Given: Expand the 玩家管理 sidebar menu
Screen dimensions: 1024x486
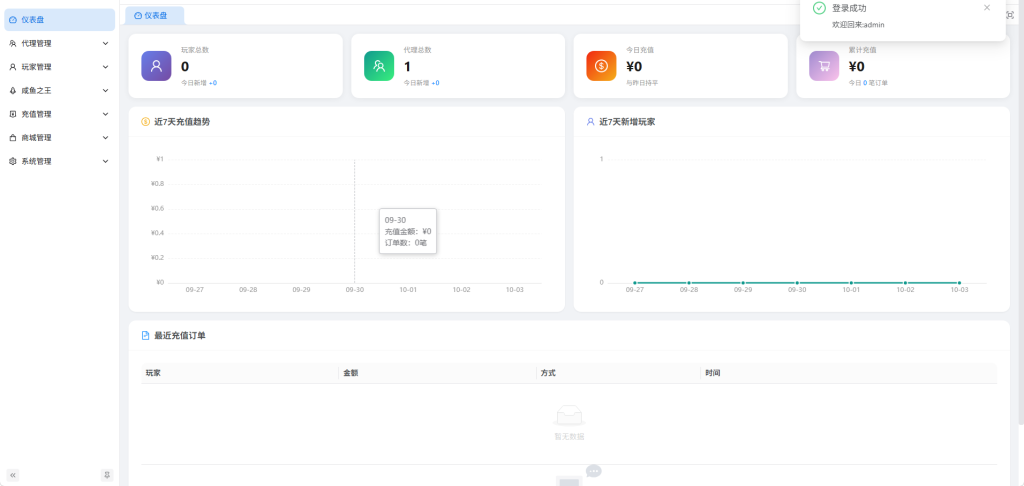Looking at the screenshot, I should (59, 67).
